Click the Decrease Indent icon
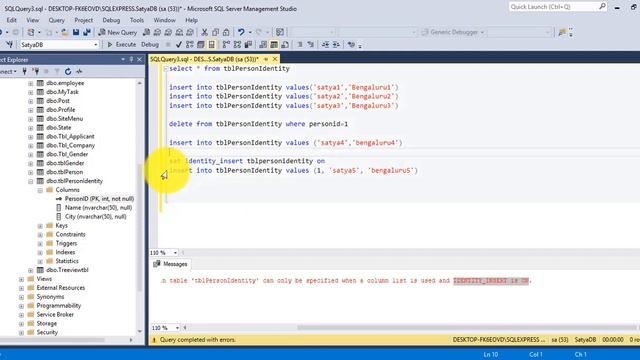 (325, 44)
